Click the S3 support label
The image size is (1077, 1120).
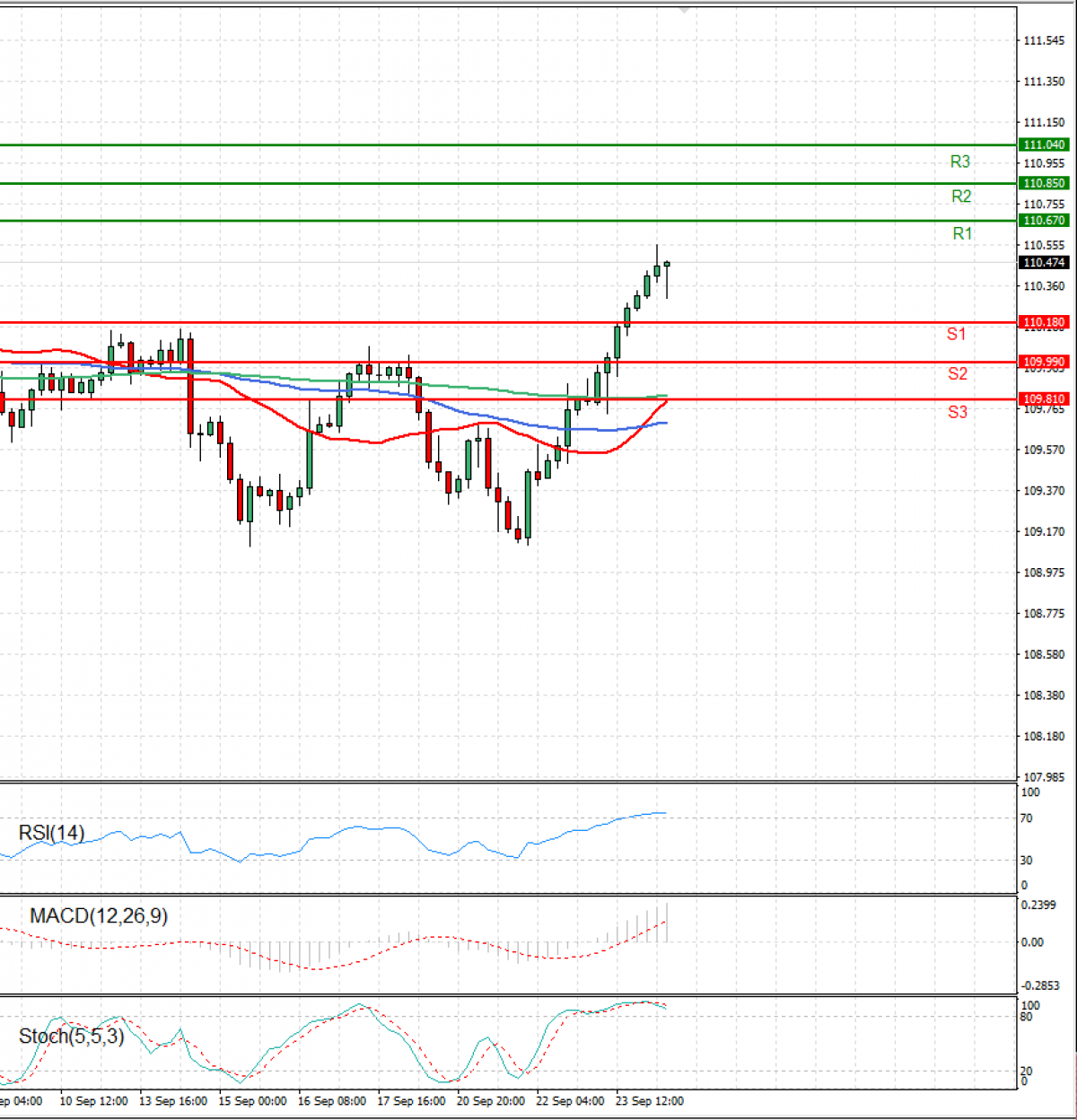957,412
